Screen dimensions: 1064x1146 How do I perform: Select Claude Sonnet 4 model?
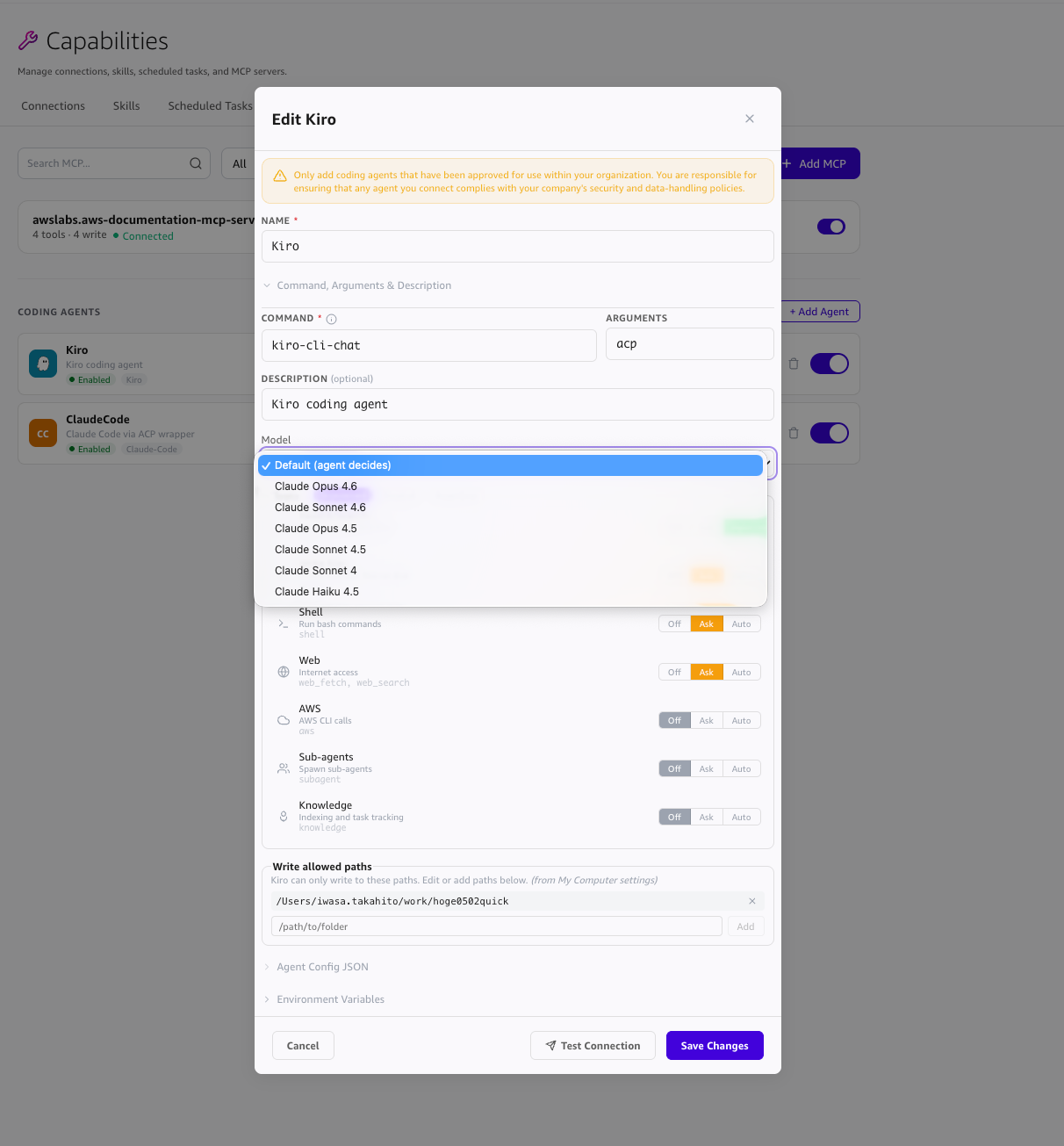(x=510, y=571)
